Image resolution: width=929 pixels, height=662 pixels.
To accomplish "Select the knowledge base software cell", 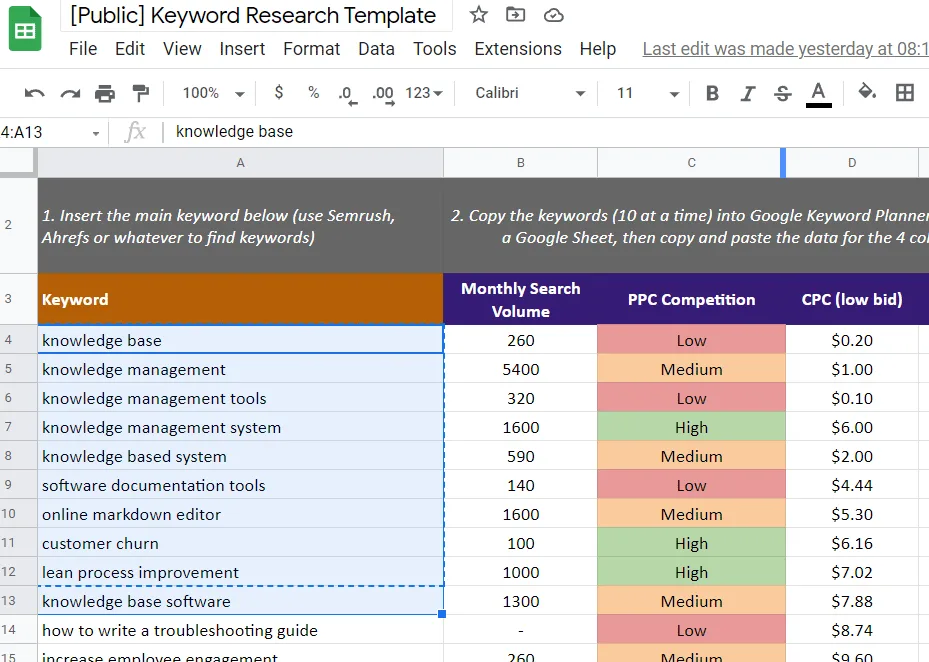I will point(241,601).
